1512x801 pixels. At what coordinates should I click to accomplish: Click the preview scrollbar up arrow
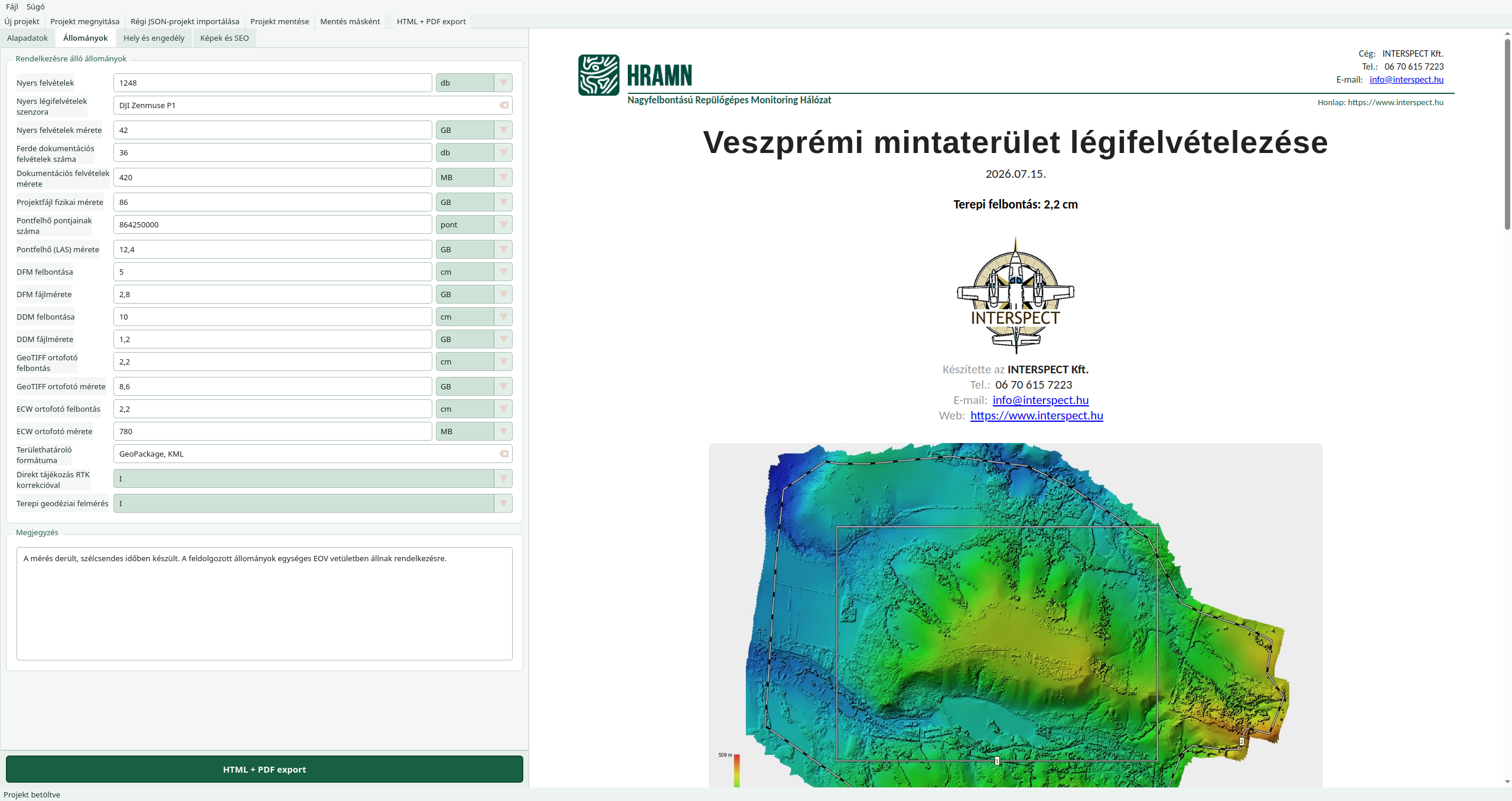(x=1507, y=34)
